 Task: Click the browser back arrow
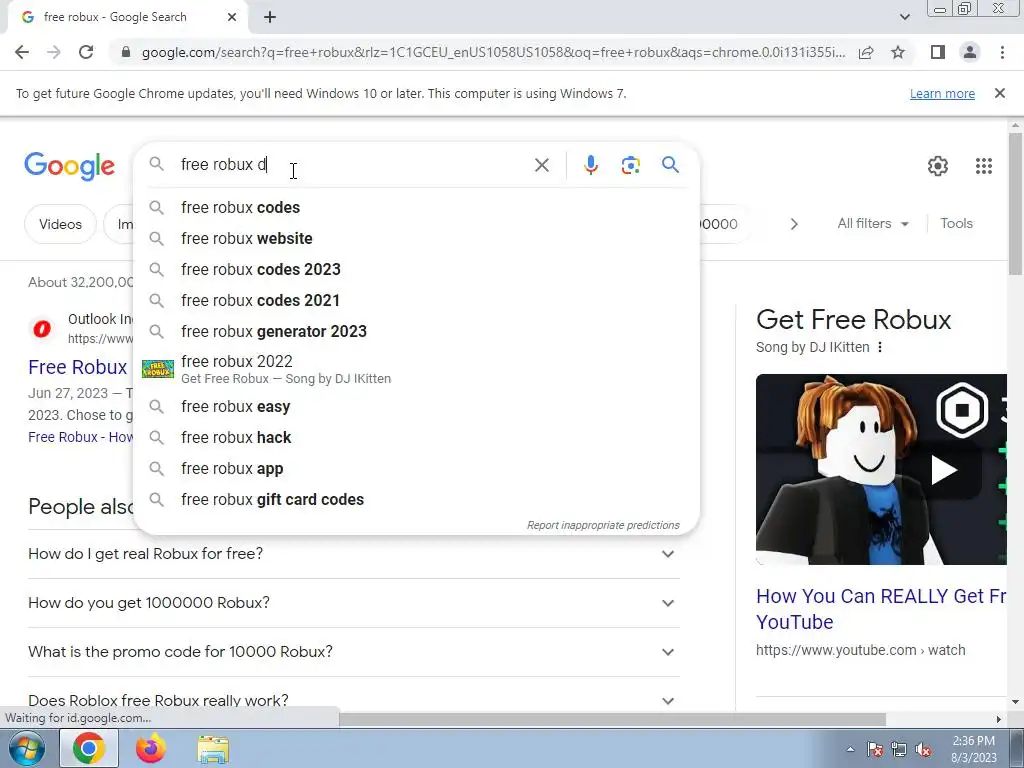(x=22, y=52)
